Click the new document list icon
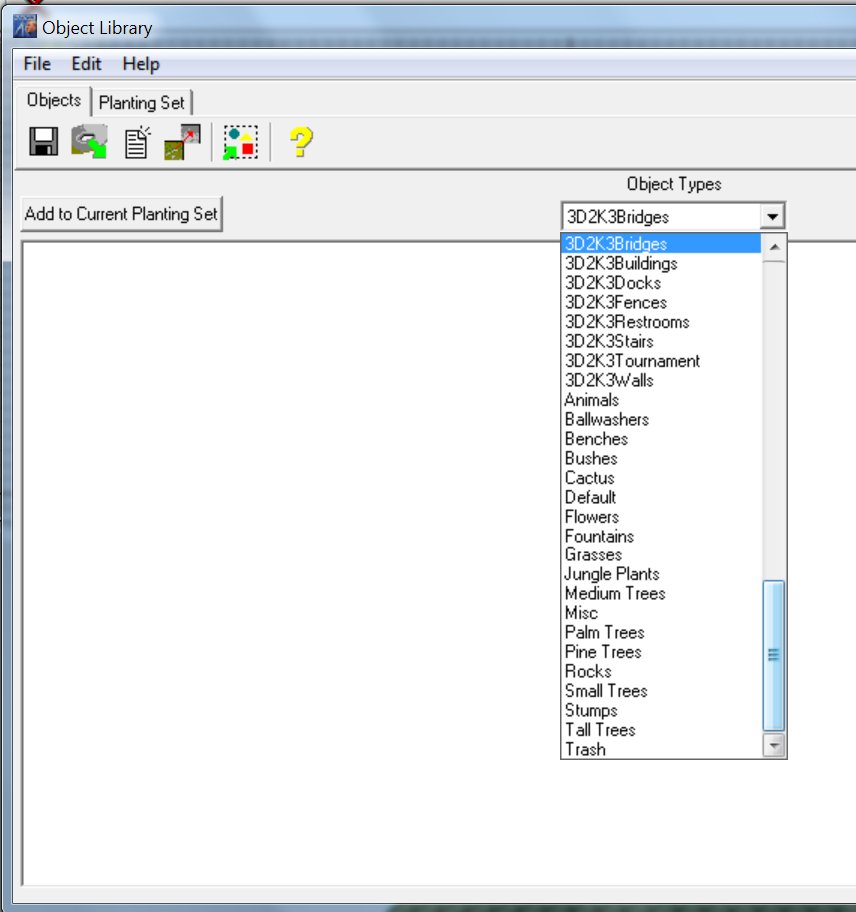Viewport: 856px width, 912px height. click(136, 142)
